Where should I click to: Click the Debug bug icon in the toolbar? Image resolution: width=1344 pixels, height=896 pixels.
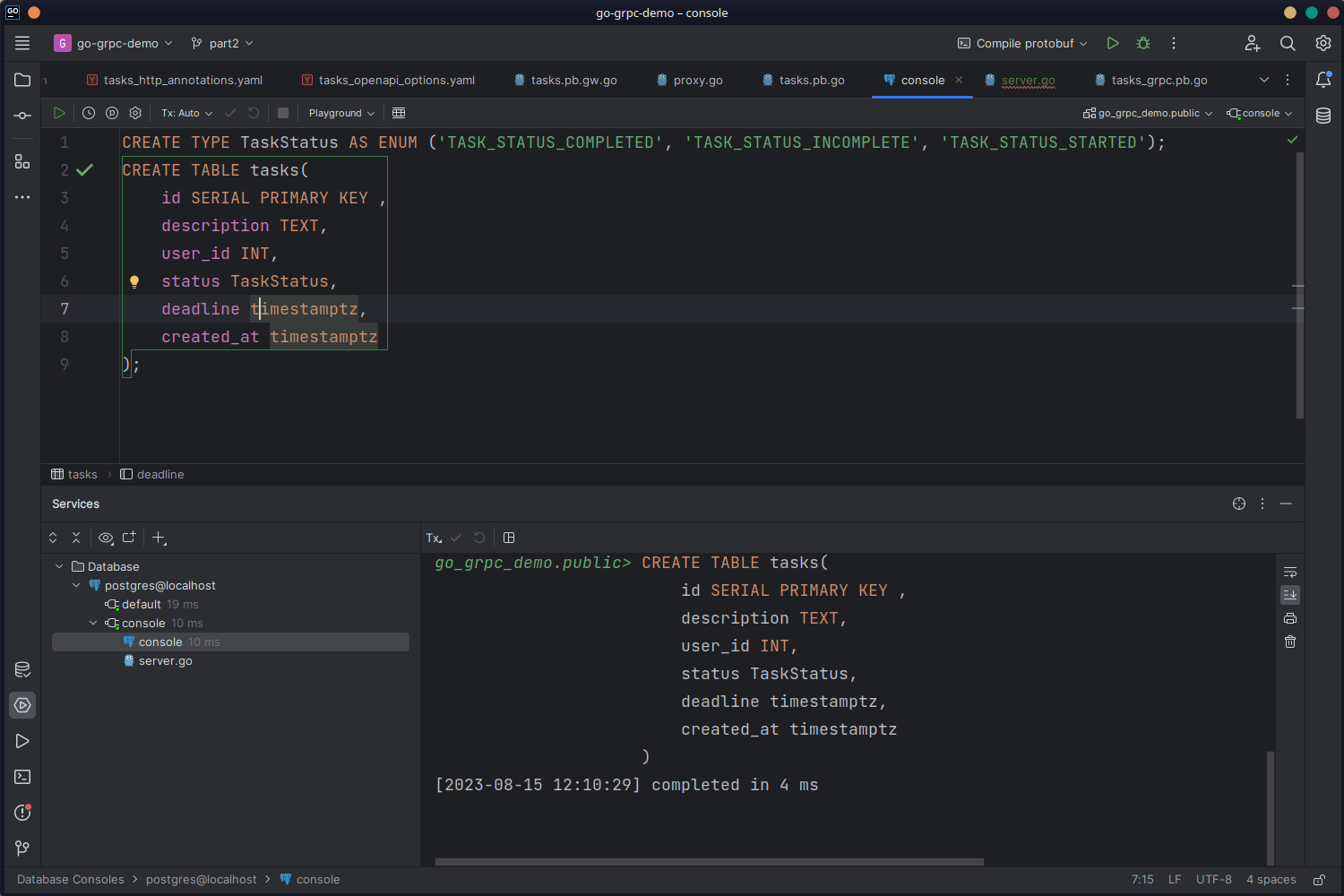[x=1143, y=43]
